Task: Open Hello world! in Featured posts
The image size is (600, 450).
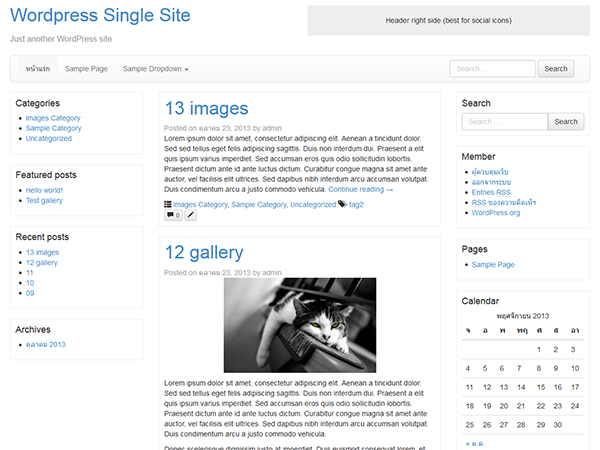Action: pyautogui.click(x=44, y=190)
